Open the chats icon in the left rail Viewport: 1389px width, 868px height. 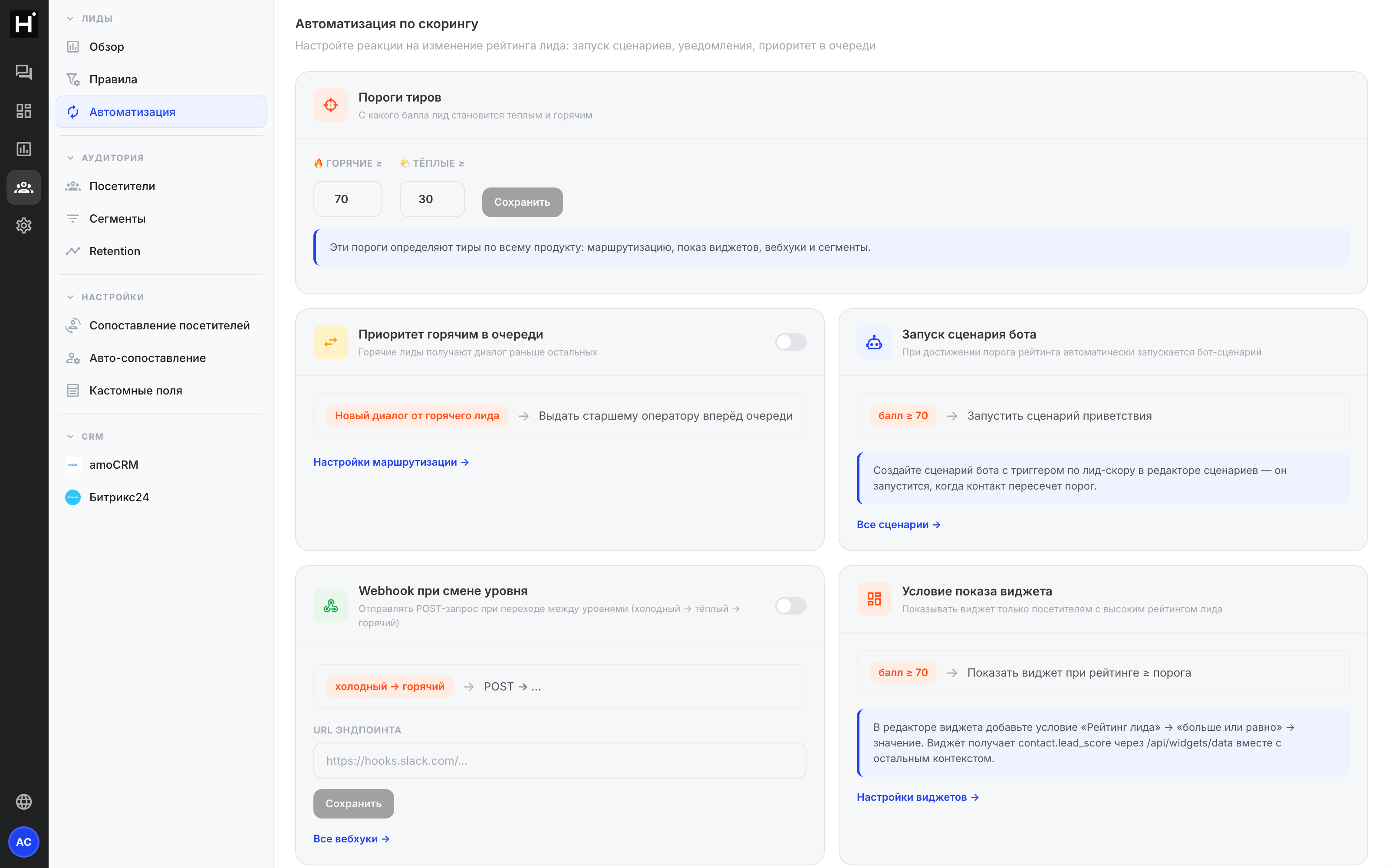23,72
